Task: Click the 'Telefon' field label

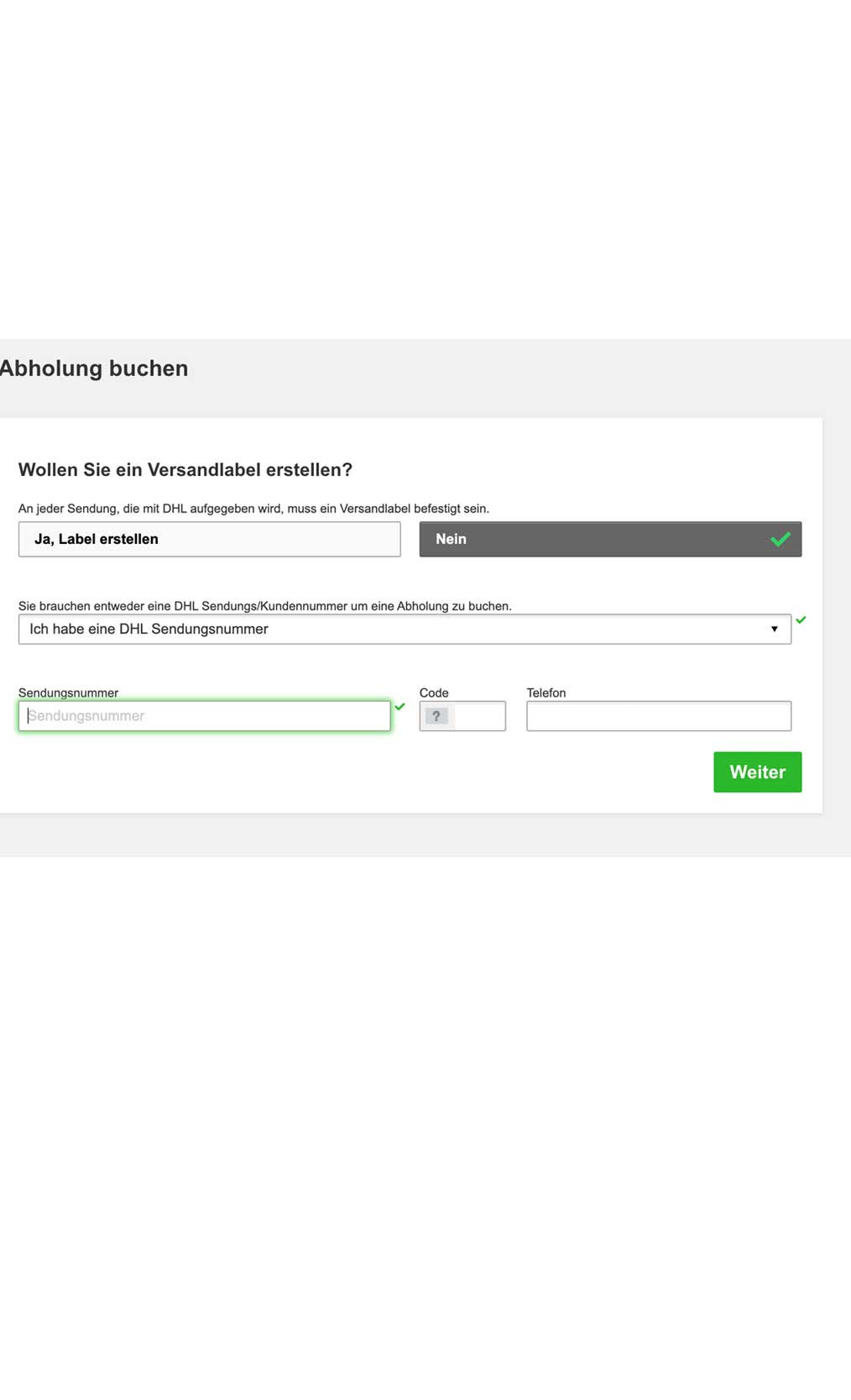Action: coord(546,692)
